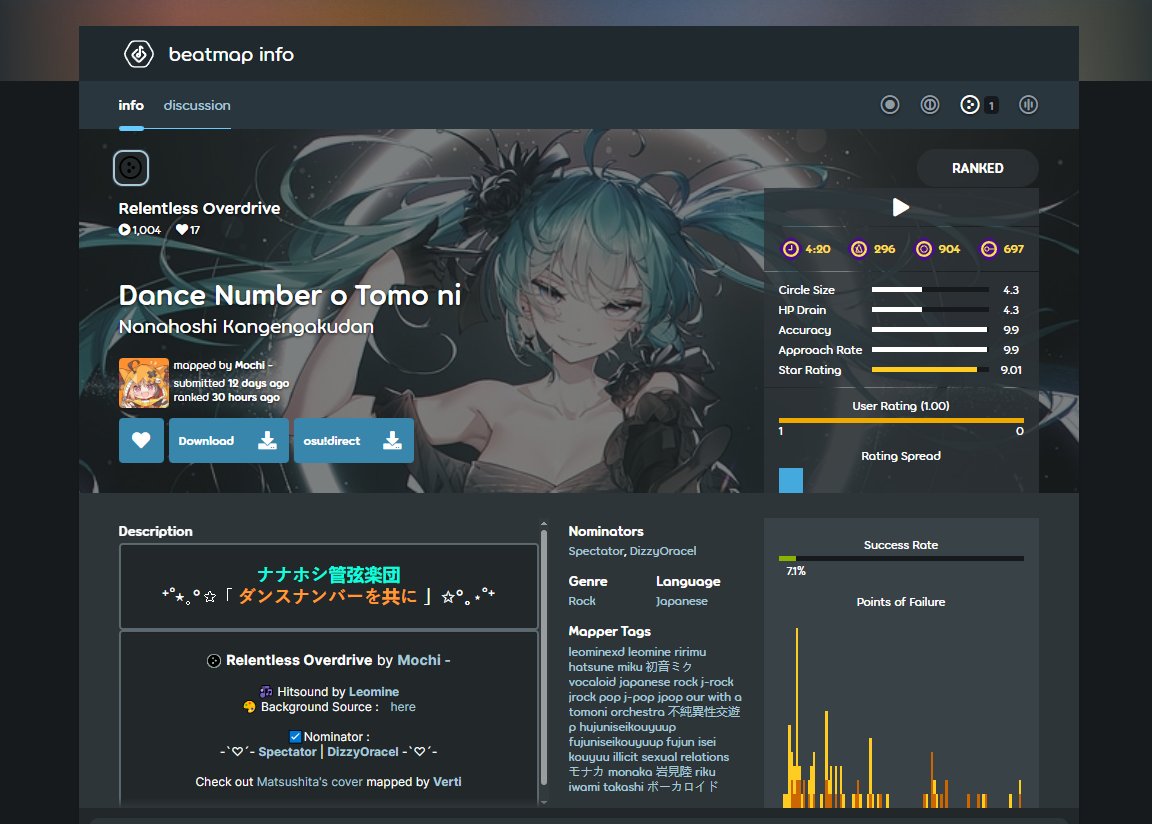Click the 'orchestra' mapper tag
Image resolution: width=1152 pixels, height=824 pixels.
pyautogui.click(x=637, y=712)
